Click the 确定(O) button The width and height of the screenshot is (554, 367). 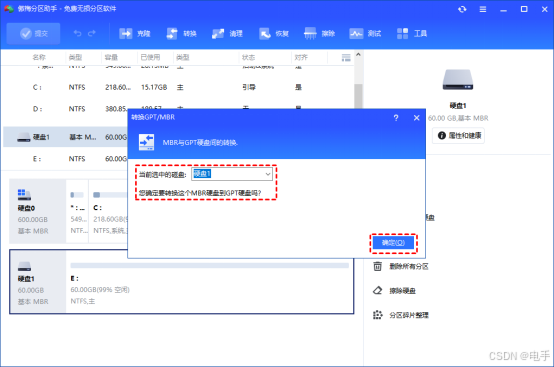pos(393,243)
